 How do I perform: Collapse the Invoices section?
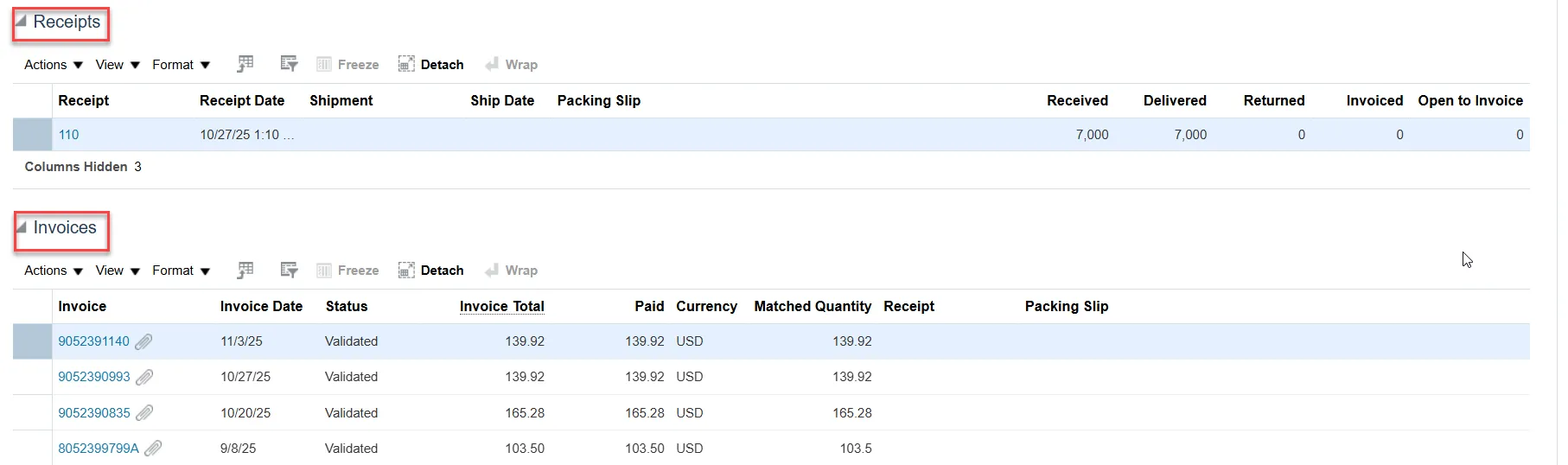pos(22,227)
